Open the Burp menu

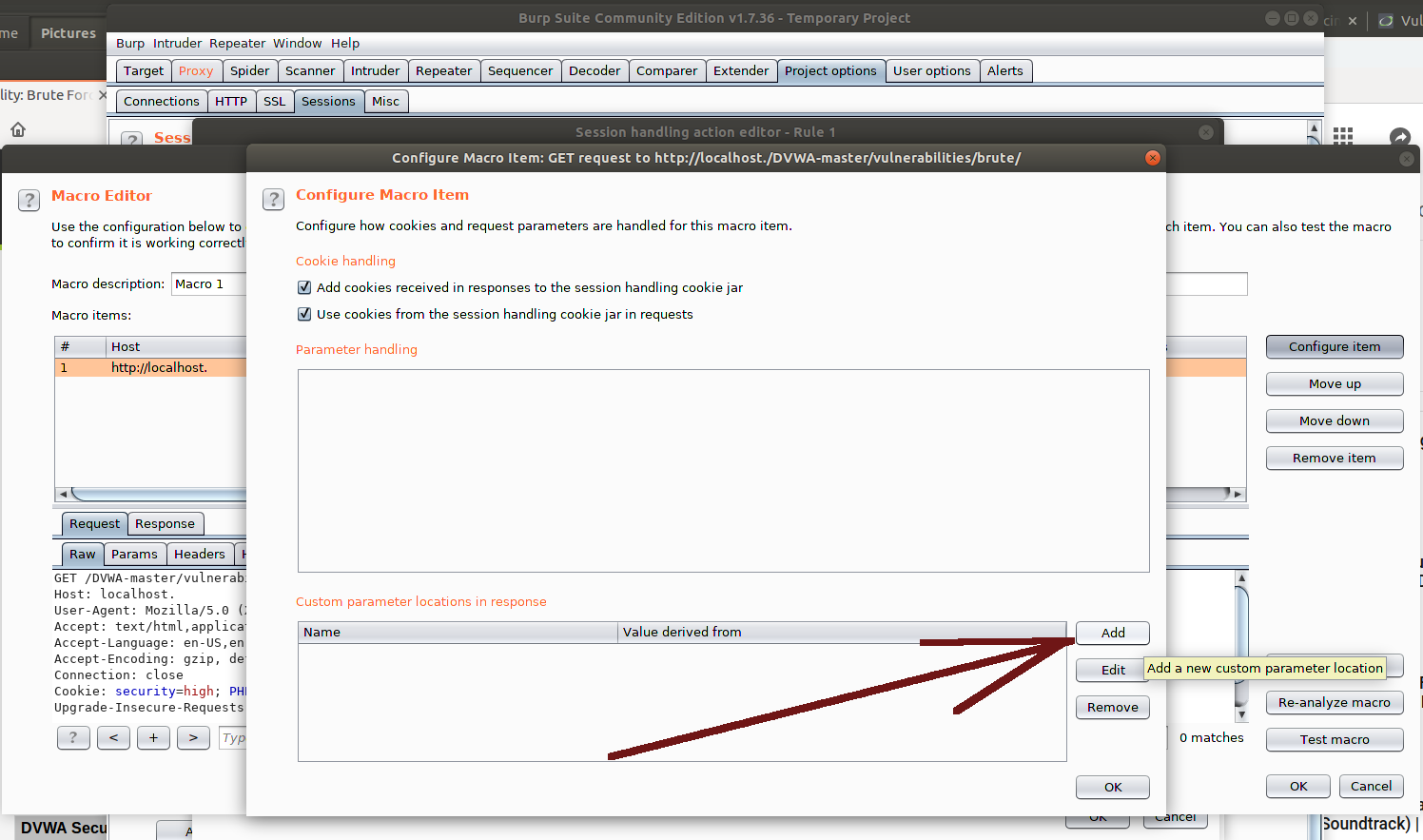(x=130, y=43)
